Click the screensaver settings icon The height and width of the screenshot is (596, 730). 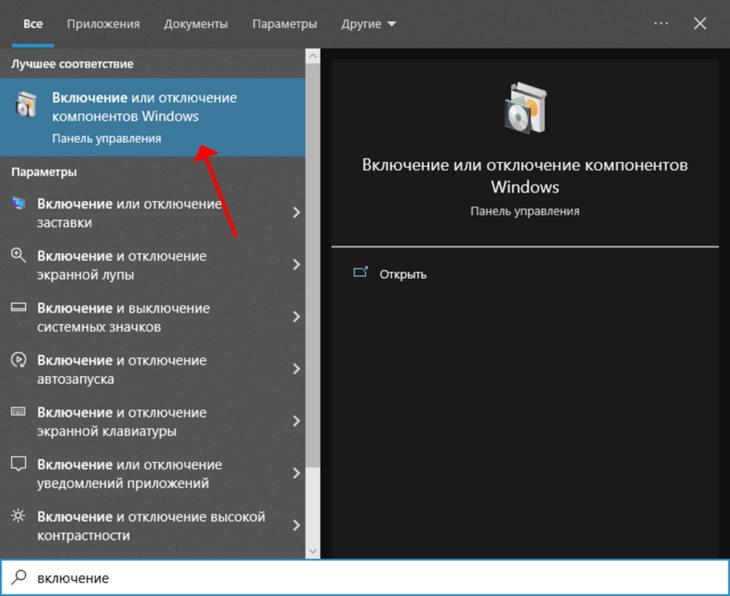pos(19,203)
